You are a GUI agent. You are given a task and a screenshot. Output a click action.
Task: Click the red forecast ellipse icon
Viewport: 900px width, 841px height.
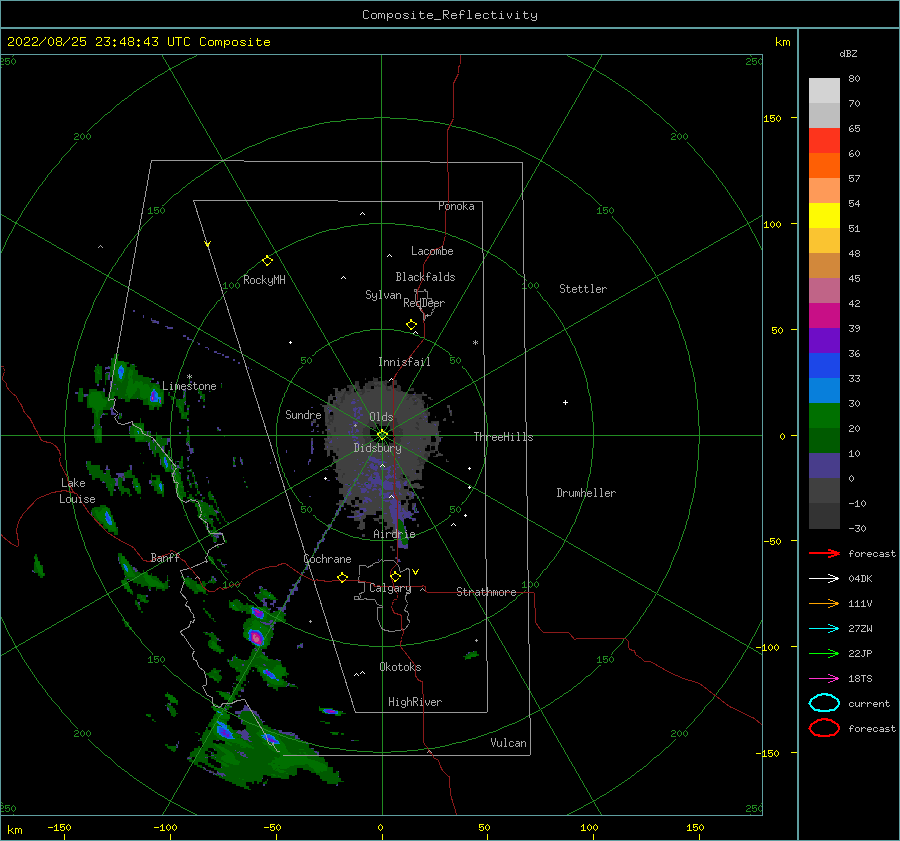click(x=824, y=728)
